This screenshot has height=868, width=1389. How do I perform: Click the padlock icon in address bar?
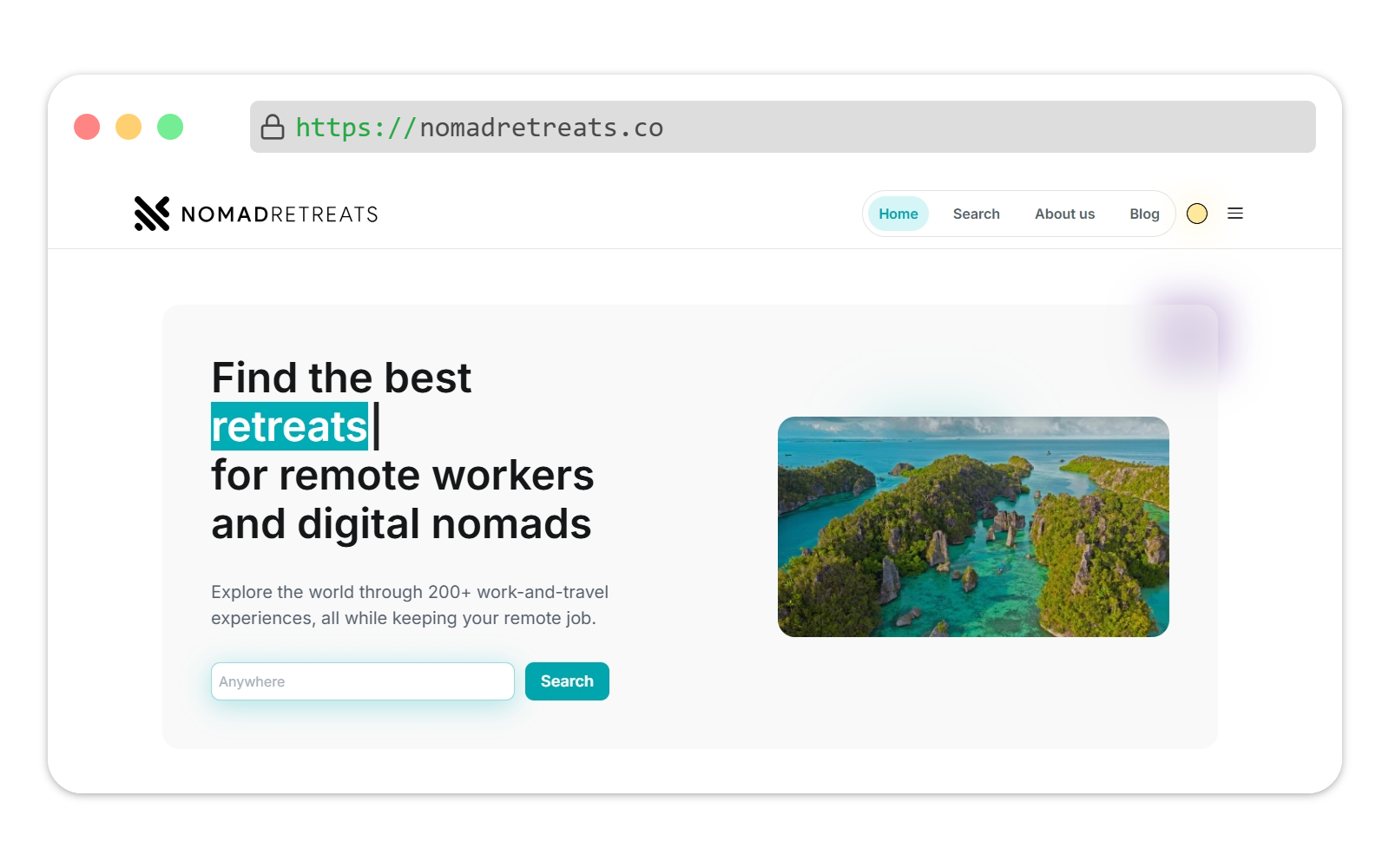273,127
